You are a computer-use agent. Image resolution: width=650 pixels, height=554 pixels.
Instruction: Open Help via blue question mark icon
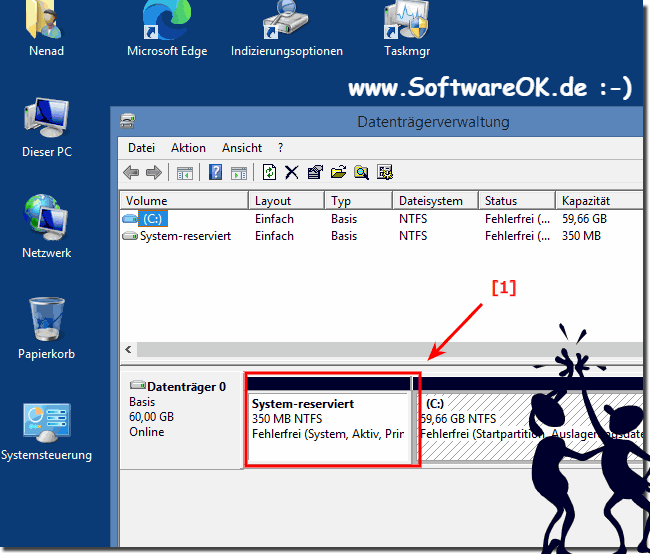(x=215, y=172)
